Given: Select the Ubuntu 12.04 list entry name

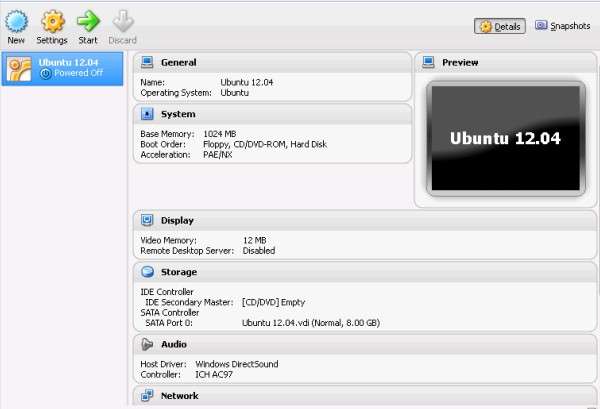Looking at the screenshot, I should pyautogui.click(x=68, y=62).
